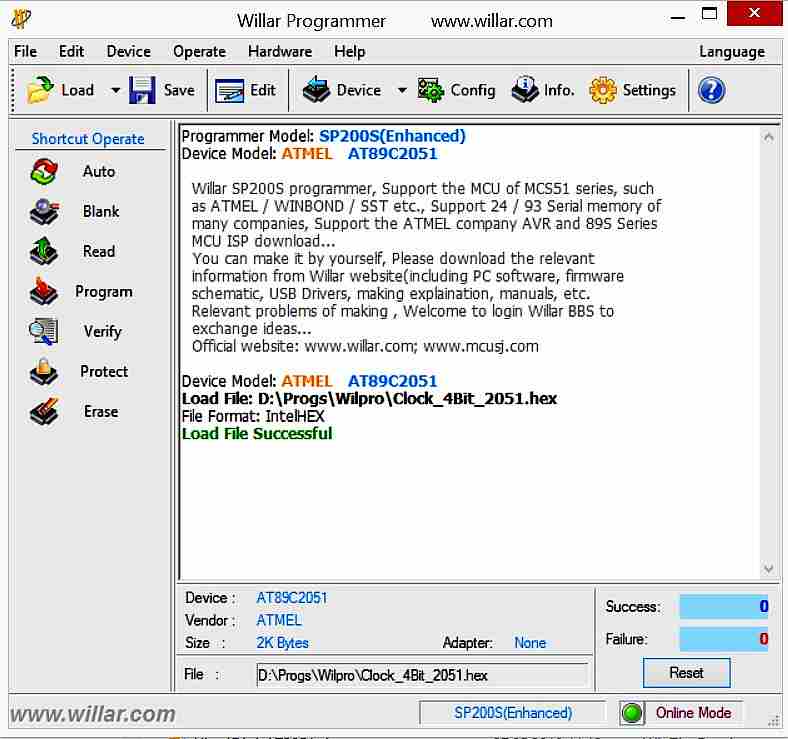Click the Blank shortcut label
Image resolution: width=788 pixels, height=739 pixels.
pyautogui.click(x=101, y=212)
